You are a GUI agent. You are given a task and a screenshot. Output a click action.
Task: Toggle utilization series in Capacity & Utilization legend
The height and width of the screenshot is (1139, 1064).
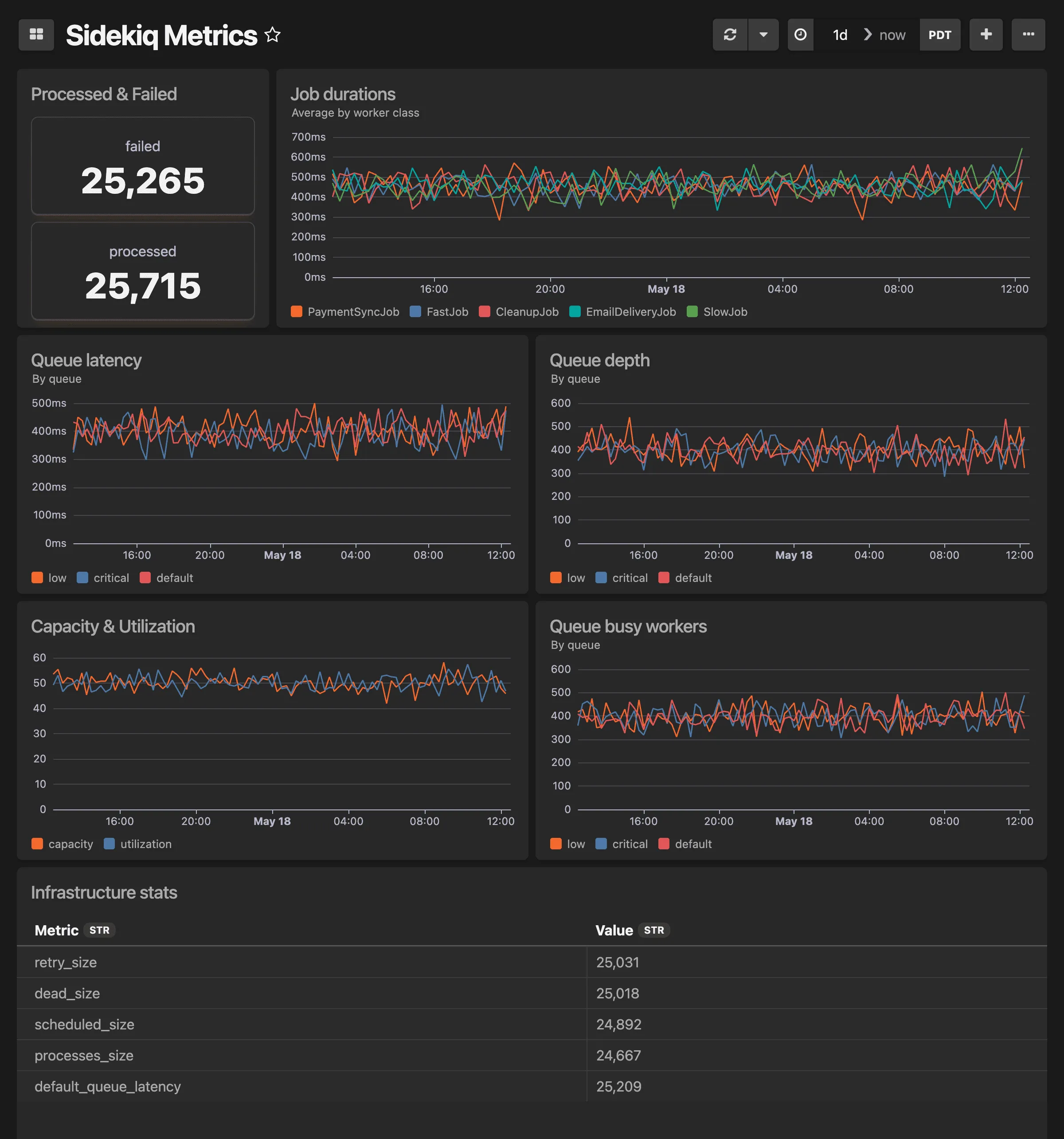pos(138,843)
